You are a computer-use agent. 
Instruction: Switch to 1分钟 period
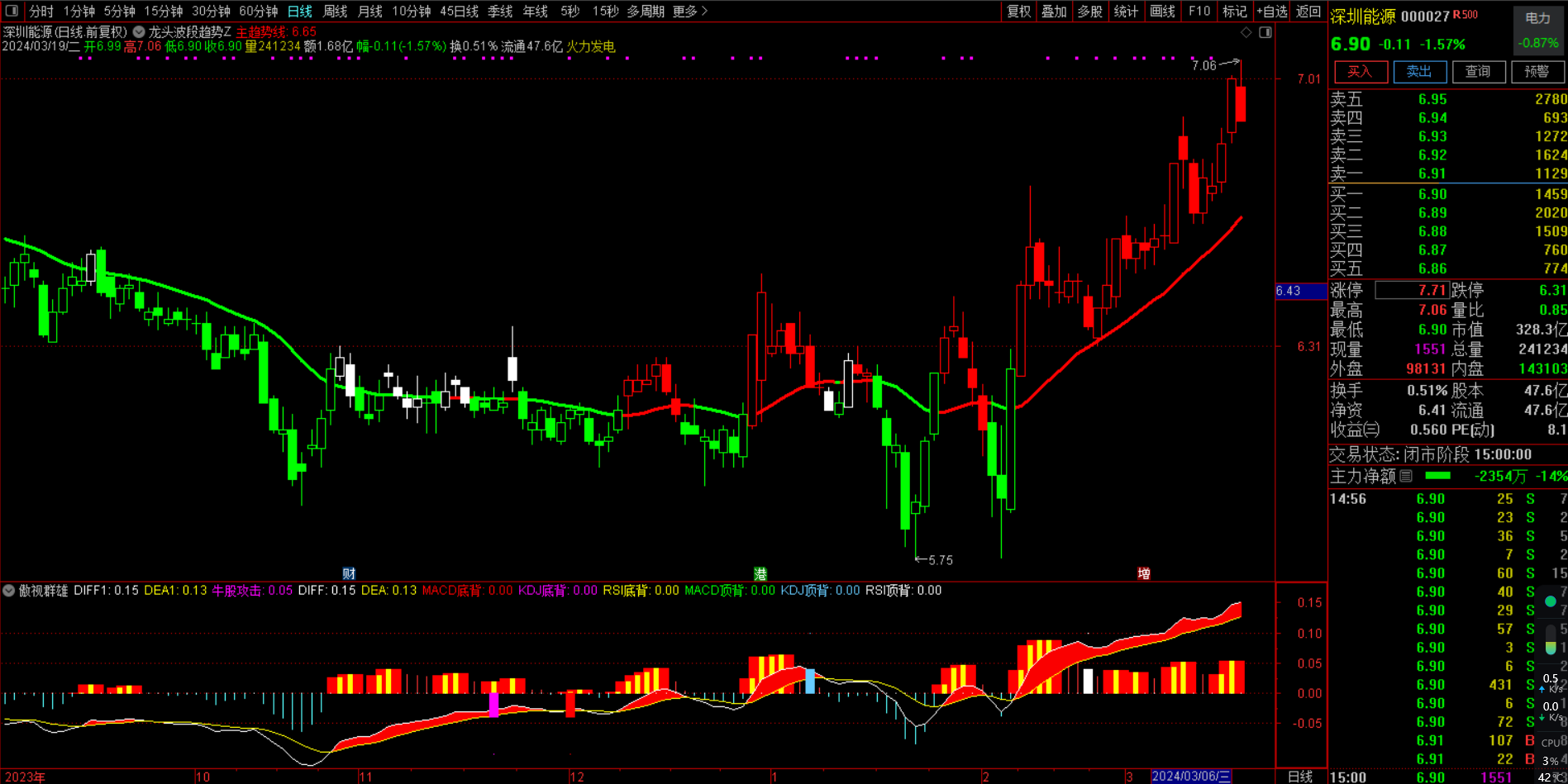tap(79, 11)
